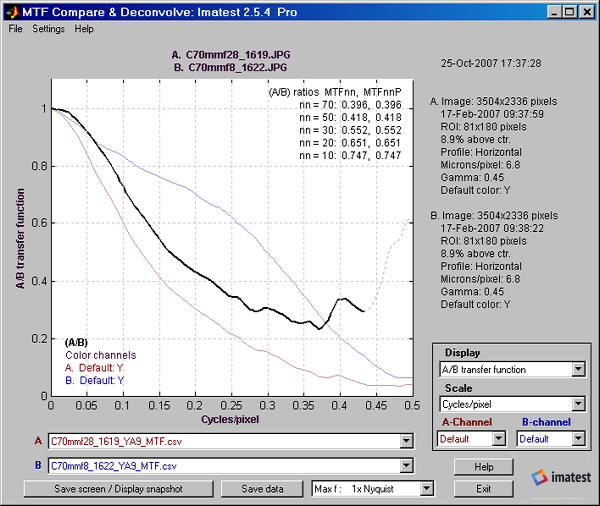
Task: Open the Settings menu
Action: (49, 29)
